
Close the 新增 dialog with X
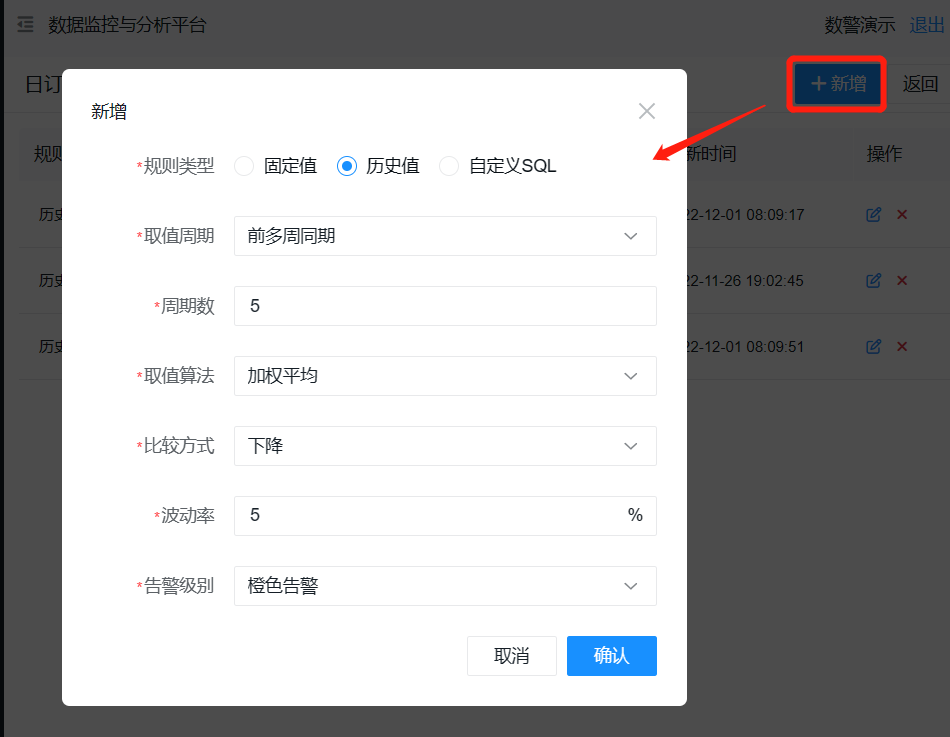tap(647, 111)
